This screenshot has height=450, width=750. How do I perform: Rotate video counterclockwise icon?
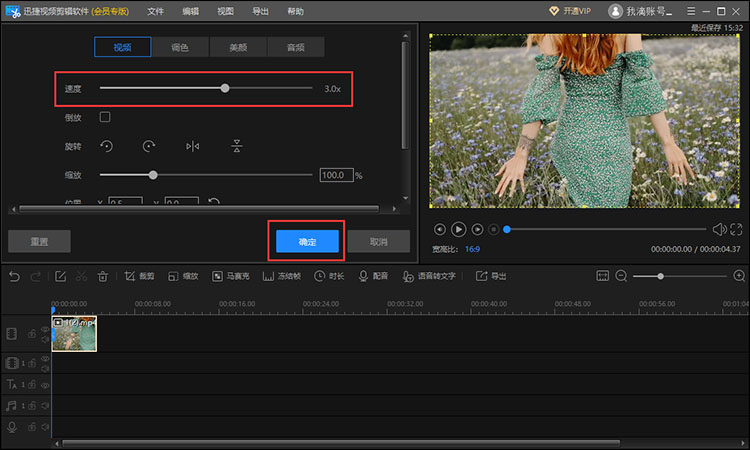click(107, 146)
